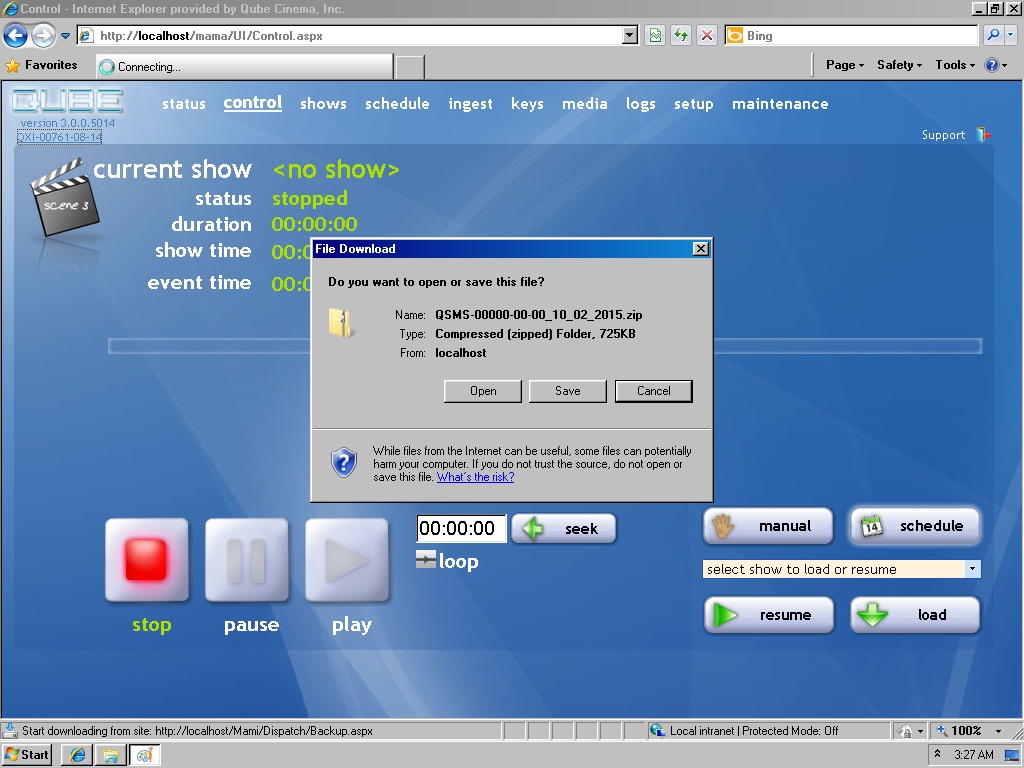
Task: Open the What's the risk? link
Action: [x=475, y=477]
